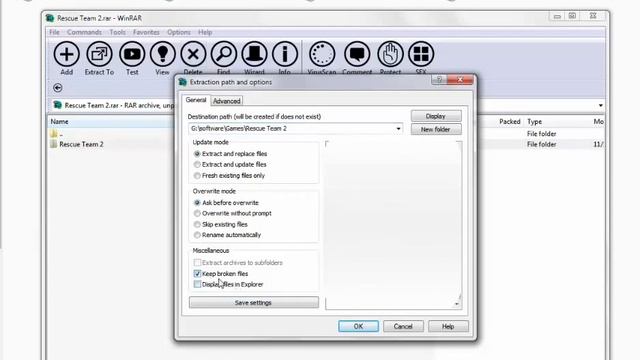
Task: Open the Tools menu
Action: (x=118, y=32)
